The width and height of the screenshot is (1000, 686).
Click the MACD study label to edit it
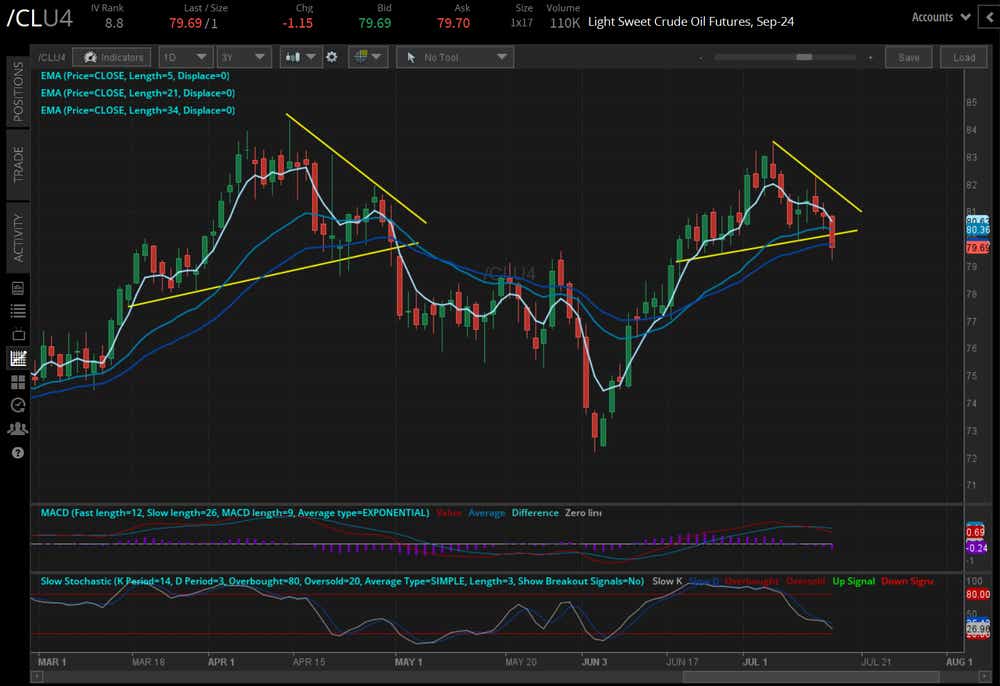(230, 512)
